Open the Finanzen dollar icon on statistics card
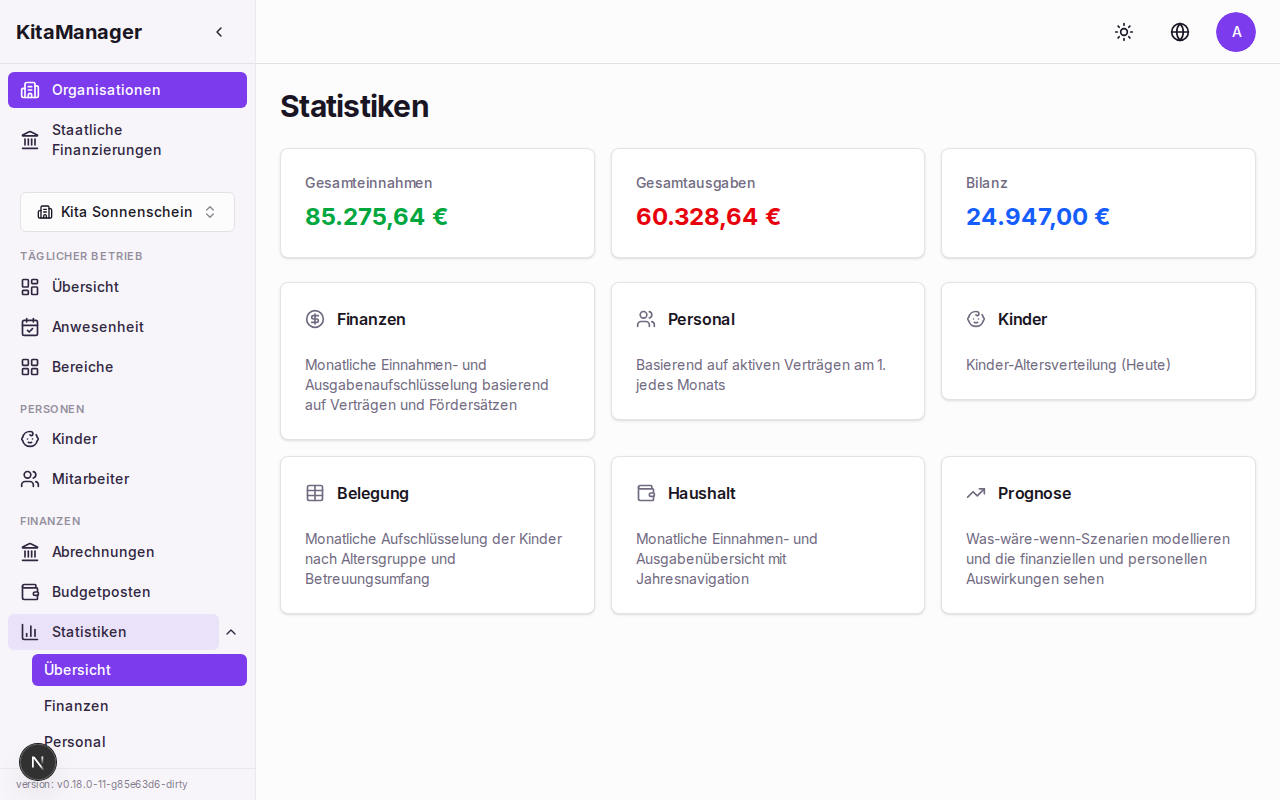 315,319
